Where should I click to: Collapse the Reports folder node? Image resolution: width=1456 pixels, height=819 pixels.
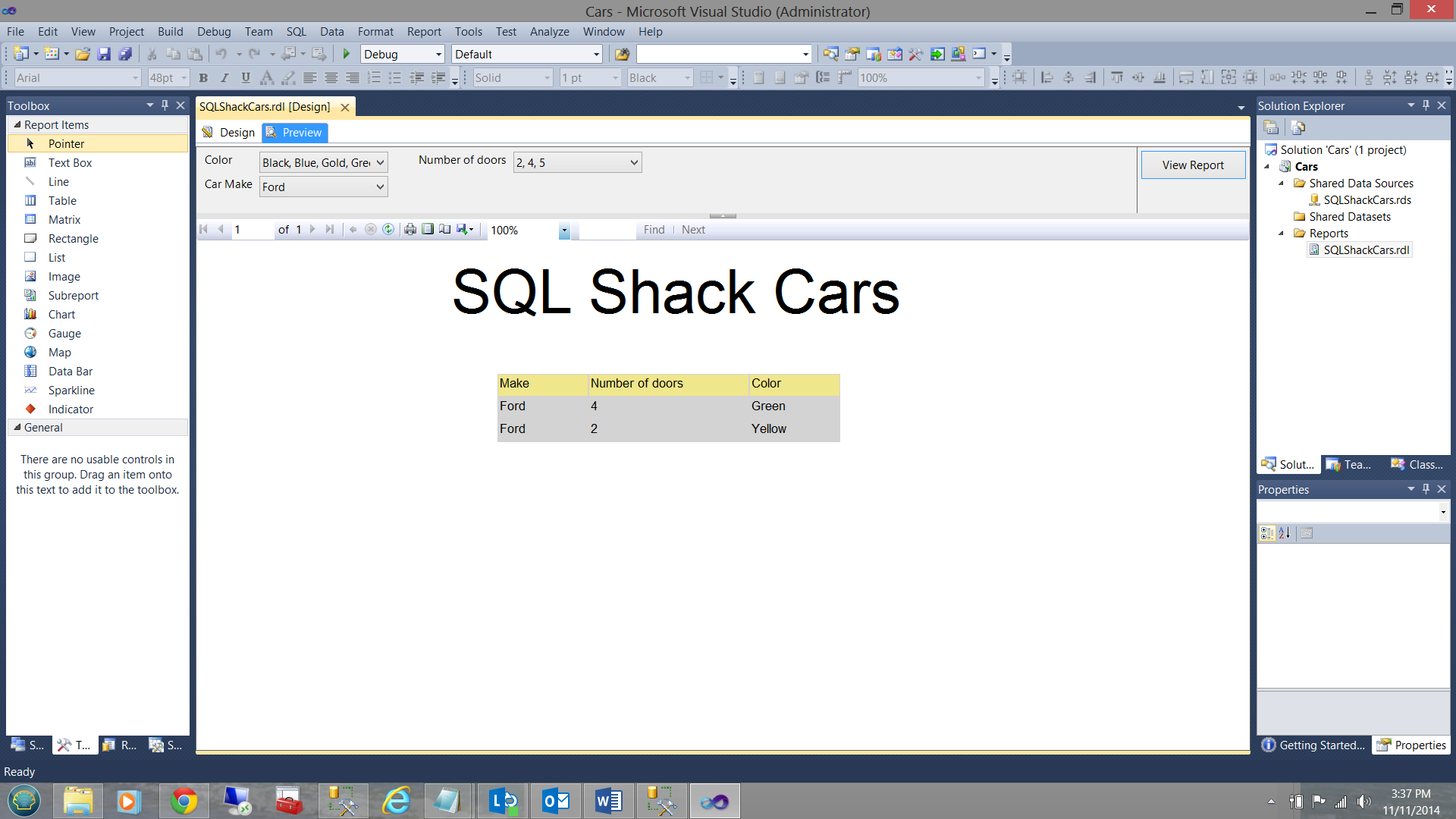[x=1282, y=234]
